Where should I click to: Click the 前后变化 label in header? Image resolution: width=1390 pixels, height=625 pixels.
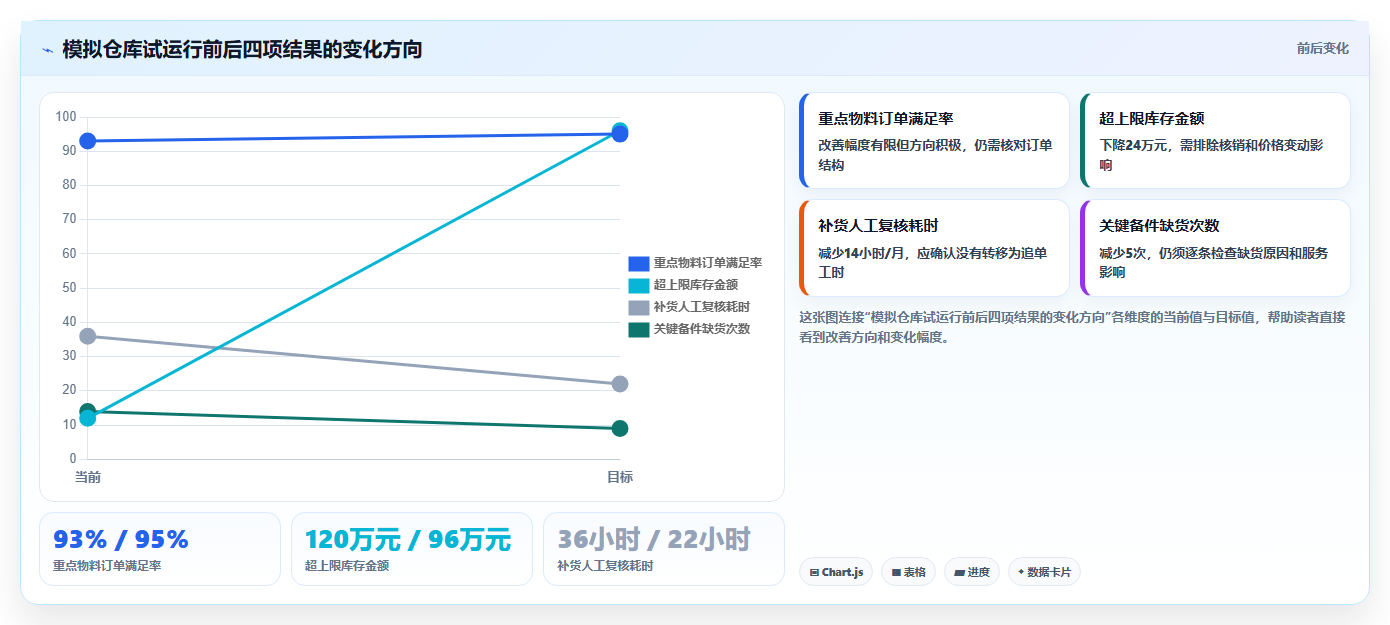point(1322,48)
